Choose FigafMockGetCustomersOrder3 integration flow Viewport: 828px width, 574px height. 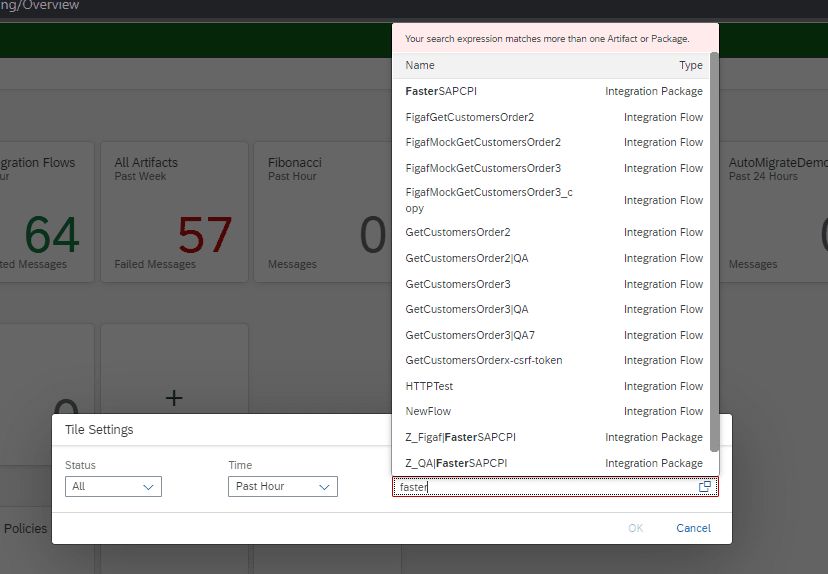pos(553,168)
